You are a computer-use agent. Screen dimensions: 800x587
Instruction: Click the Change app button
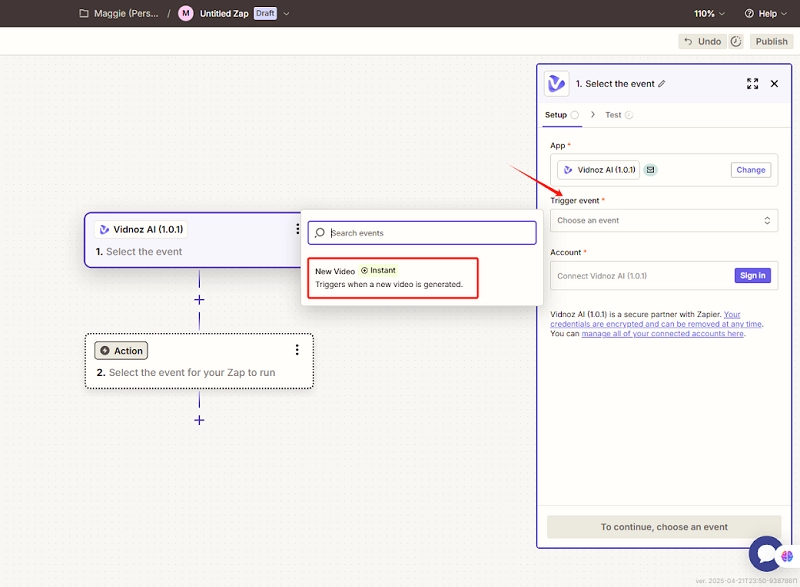click(x=750, y=170)
